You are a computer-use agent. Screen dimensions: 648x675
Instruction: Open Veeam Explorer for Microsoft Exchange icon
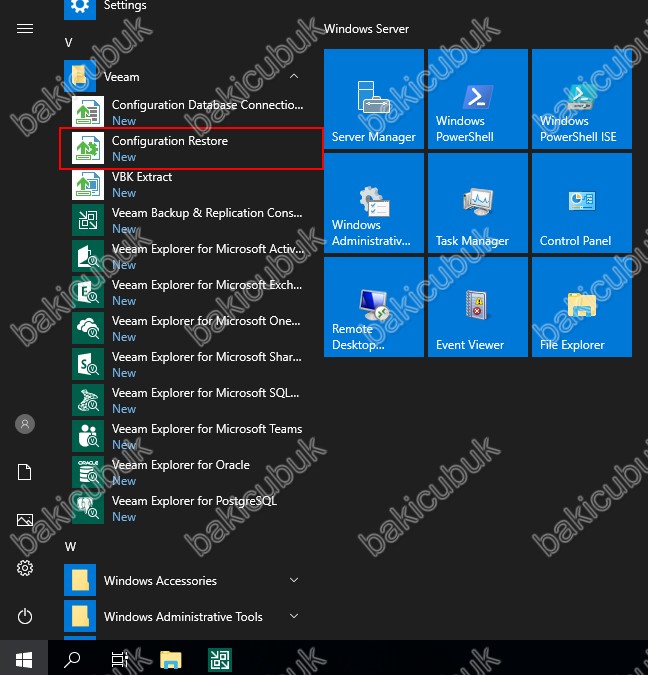pyautogui.click(x=88, y=292)
